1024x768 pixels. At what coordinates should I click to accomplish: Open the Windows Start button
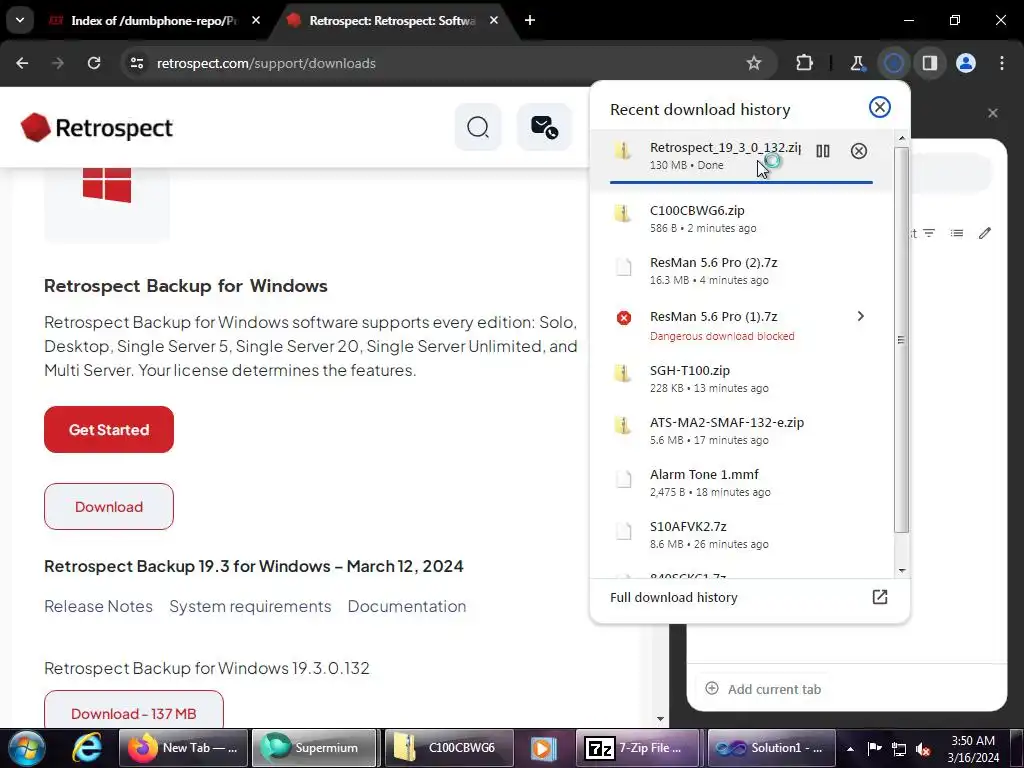click(26, 748)
